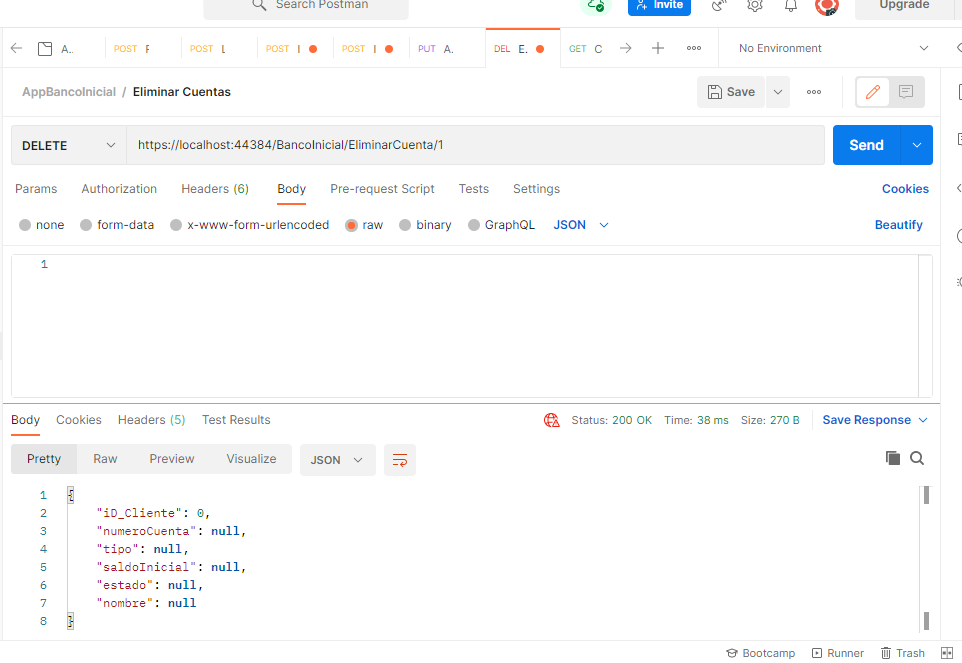The image size is (962, 663).
Task: Open the response JSON format dropdown
Action: point(337,460)
